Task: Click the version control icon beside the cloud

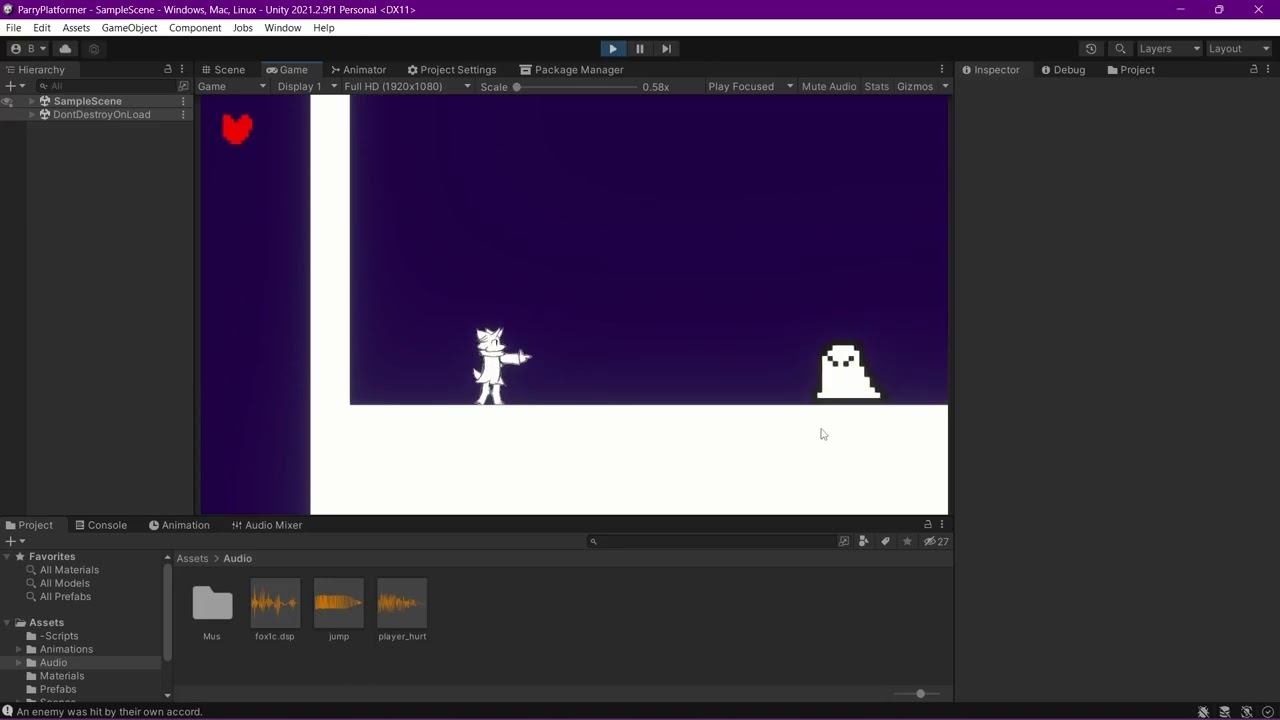Action: 94,48
